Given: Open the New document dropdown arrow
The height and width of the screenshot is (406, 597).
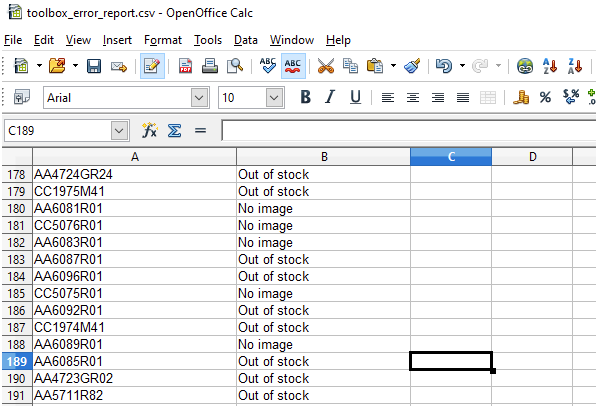Looking at the screenshot, I should pos(39,66).
